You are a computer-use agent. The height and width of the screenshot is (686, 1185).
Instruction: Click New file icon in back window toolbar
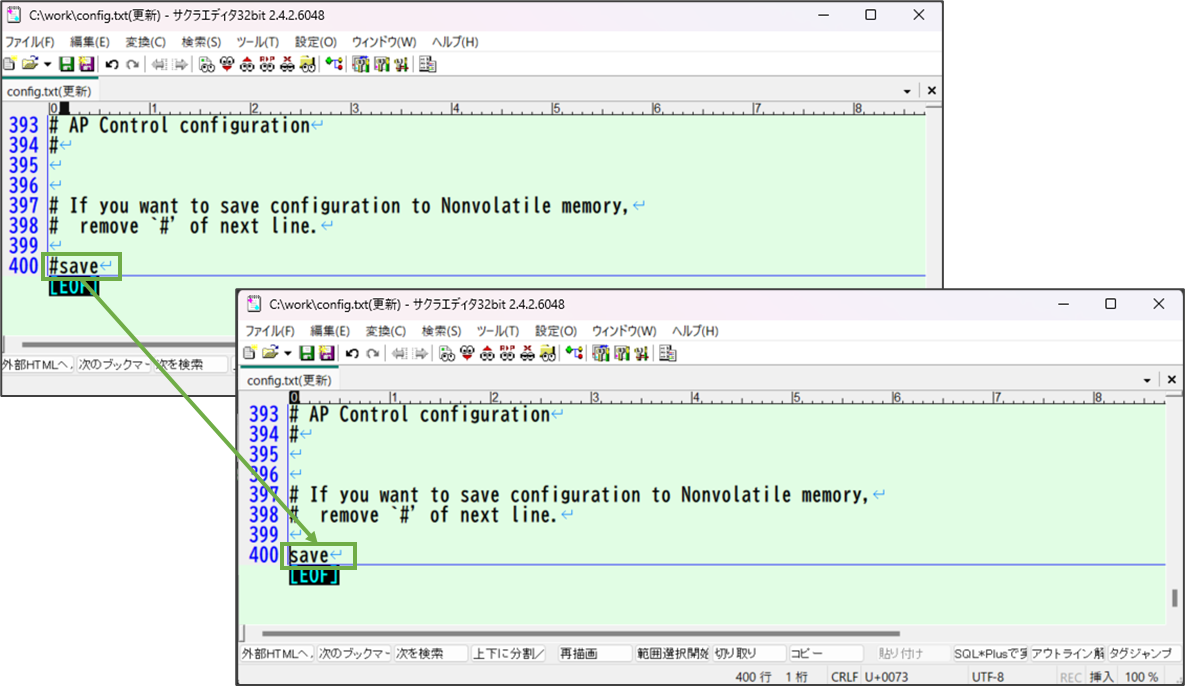click(10, 64)
